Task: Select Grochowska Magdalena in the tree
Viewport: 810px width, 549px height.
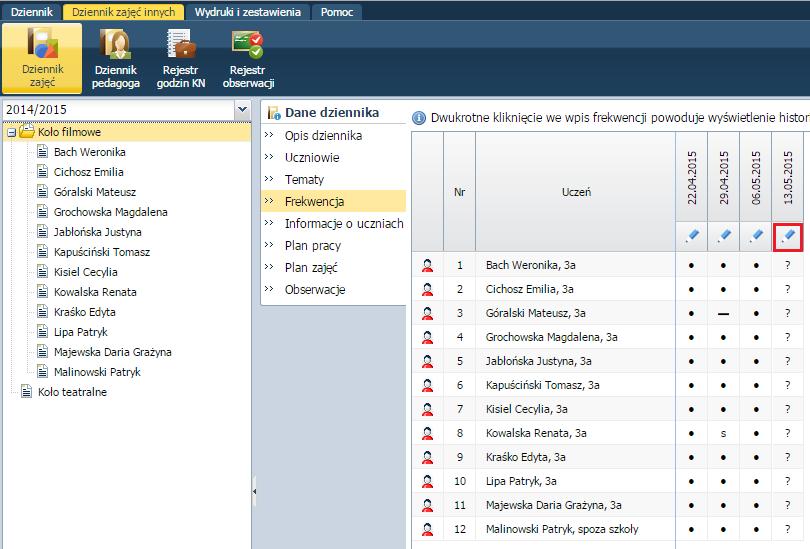Action: (x=111, y=212)
